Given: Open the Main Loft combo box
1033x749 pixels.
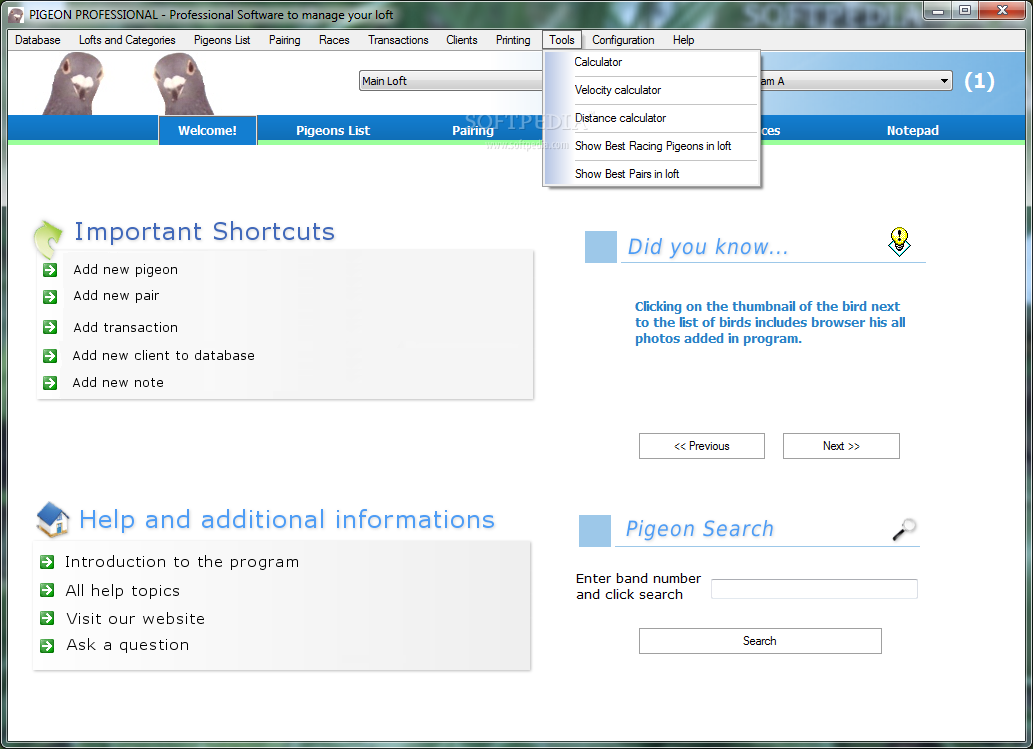Looking at the screenshot, I should pos(451,81).
